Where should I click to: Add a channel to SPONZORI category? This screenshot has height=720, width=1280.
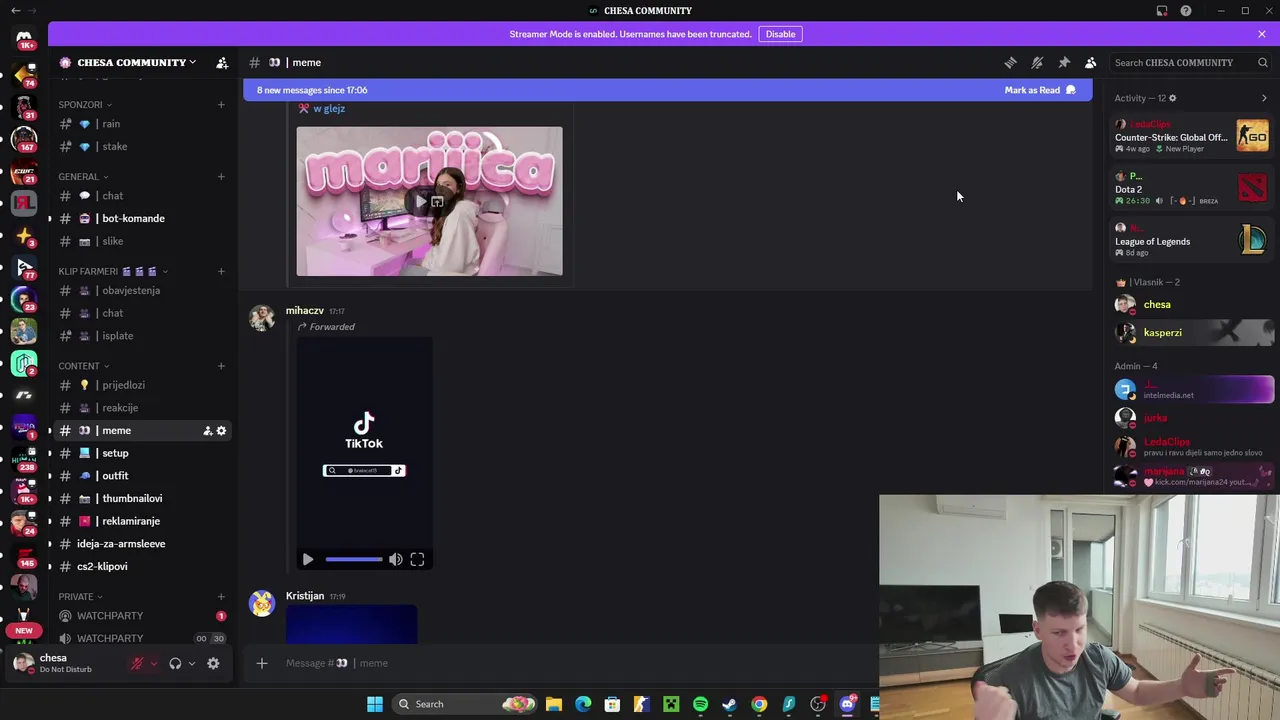pyautogui.click(x=221, y=104)
